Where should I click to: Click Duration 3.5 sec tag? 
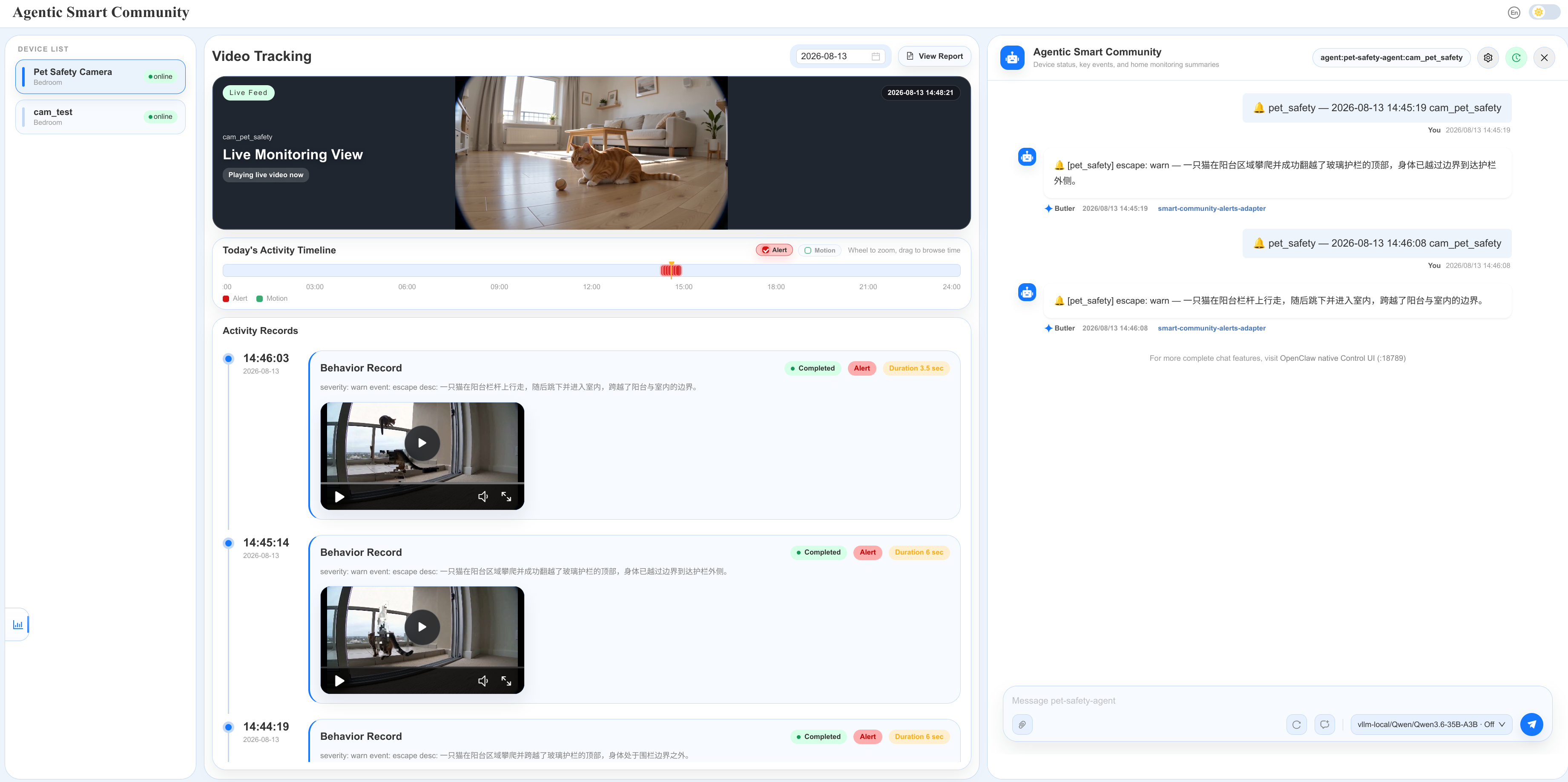pos(916,368)
